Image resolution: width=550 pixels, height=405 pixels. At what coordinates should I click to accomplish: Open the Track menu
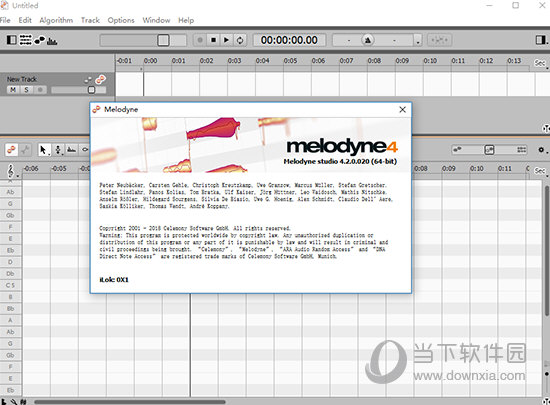[90, 20]
